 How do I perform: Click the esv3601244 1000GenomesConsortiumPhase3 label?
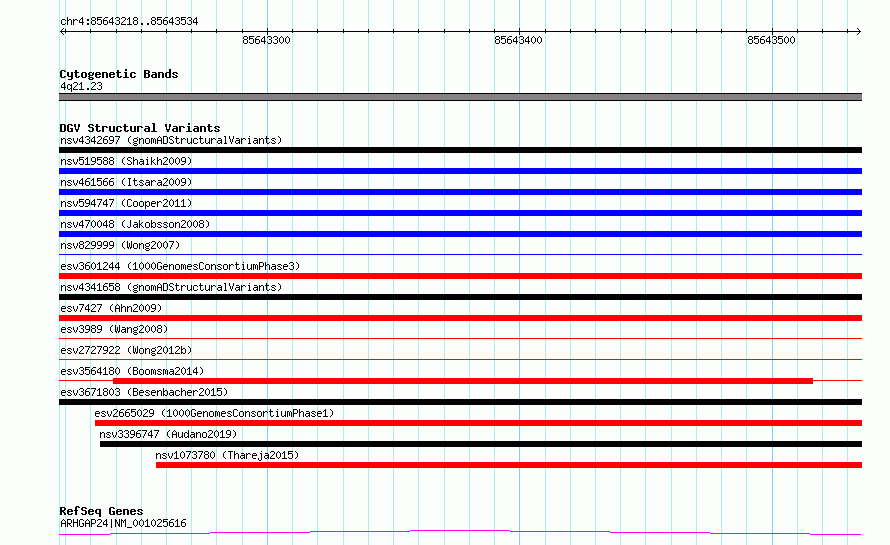click(180, 266)
